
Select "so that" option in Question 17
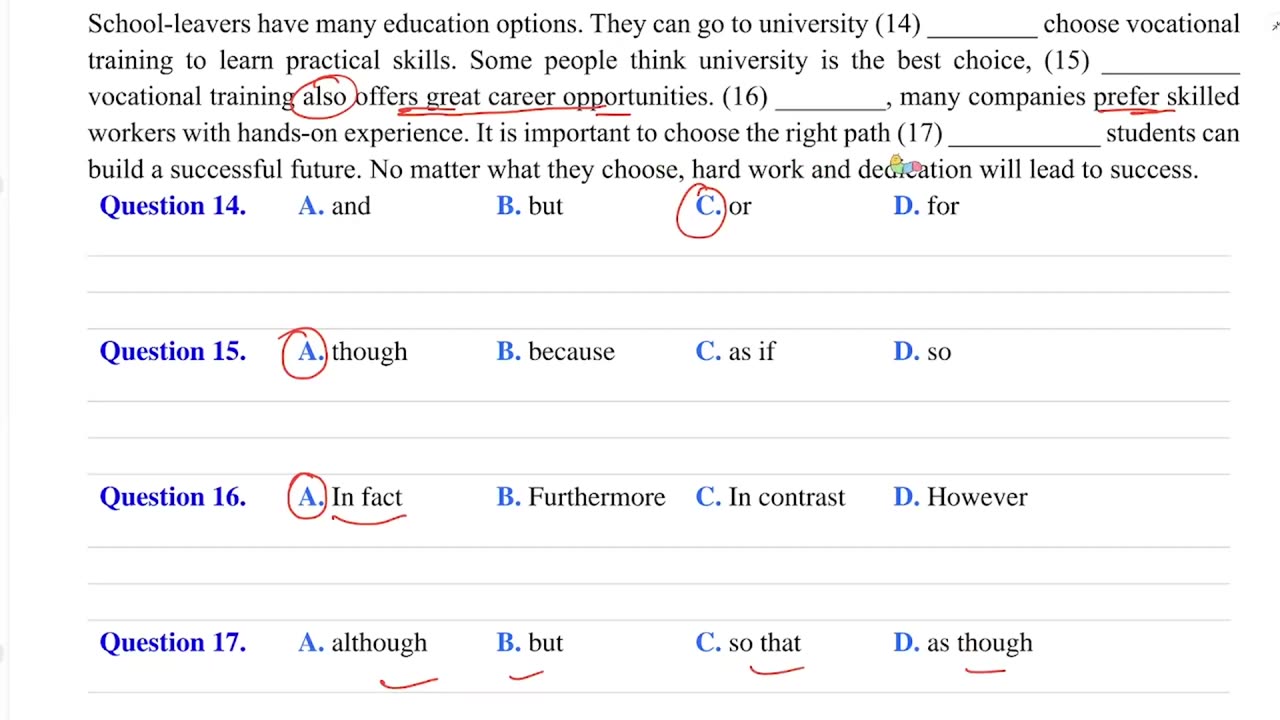point(748,643)
